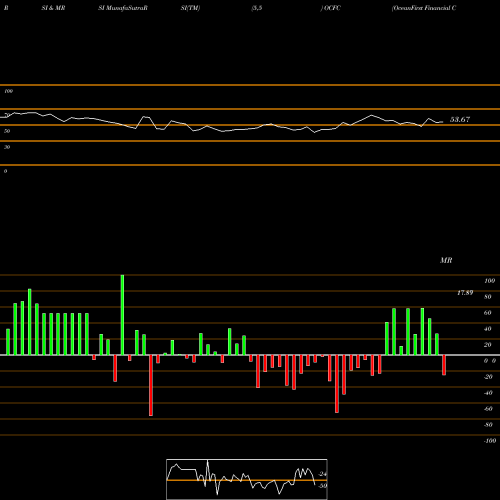Click the -24 value in mini chart
500x500 pixels.
click(x=323, y=474)
